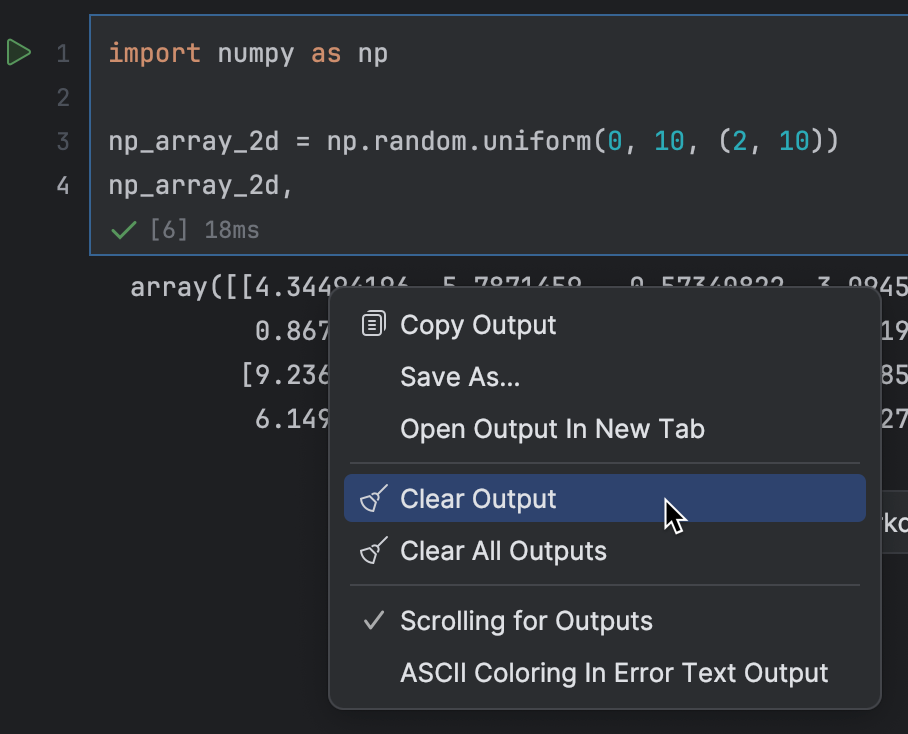Place cursor inside the import numpy line

(250, 52)
